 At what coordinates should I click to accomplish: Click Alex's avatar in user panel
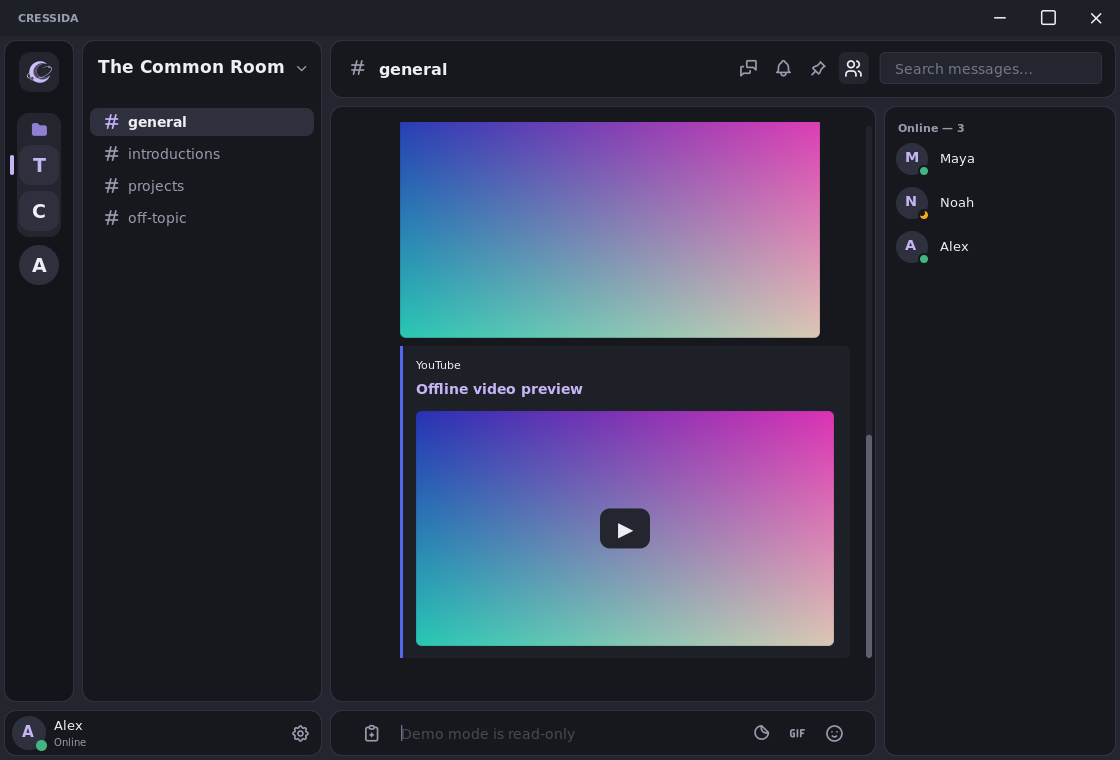pyautogui.click(x=29, y=733)
